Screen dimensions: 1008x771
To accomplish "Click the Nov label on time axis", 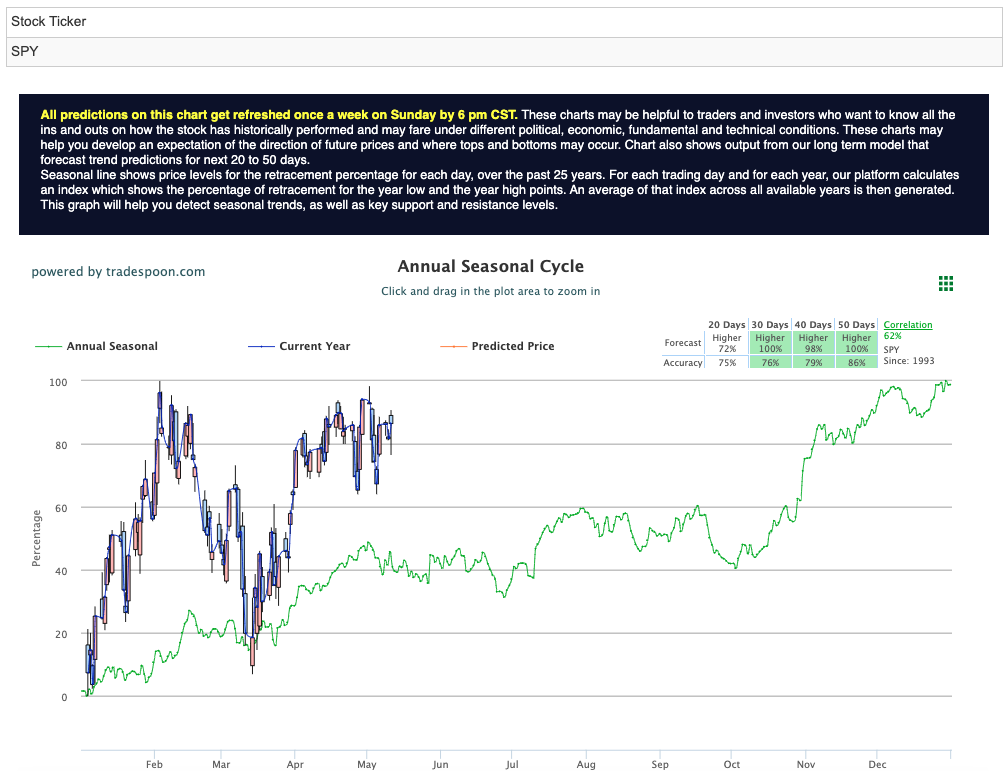I will point(806,765).
